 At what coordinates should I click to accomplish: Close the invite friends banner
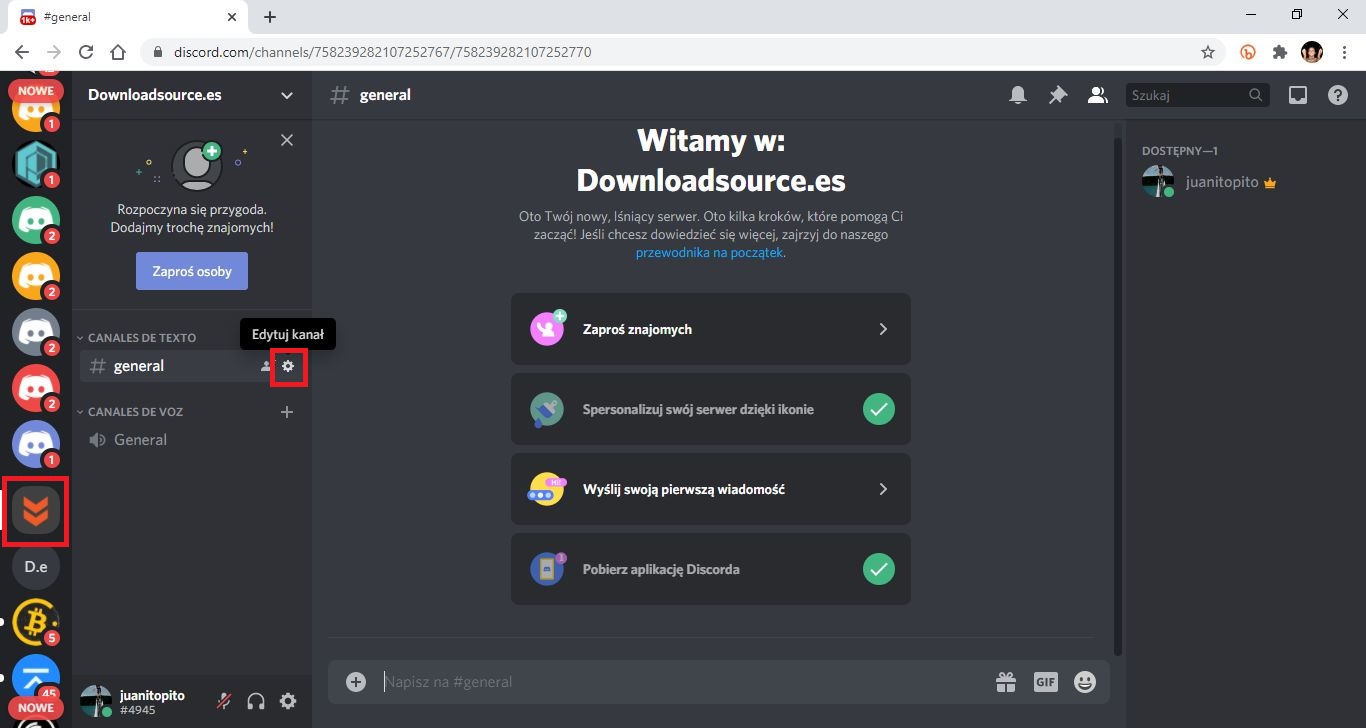(287, 140)
